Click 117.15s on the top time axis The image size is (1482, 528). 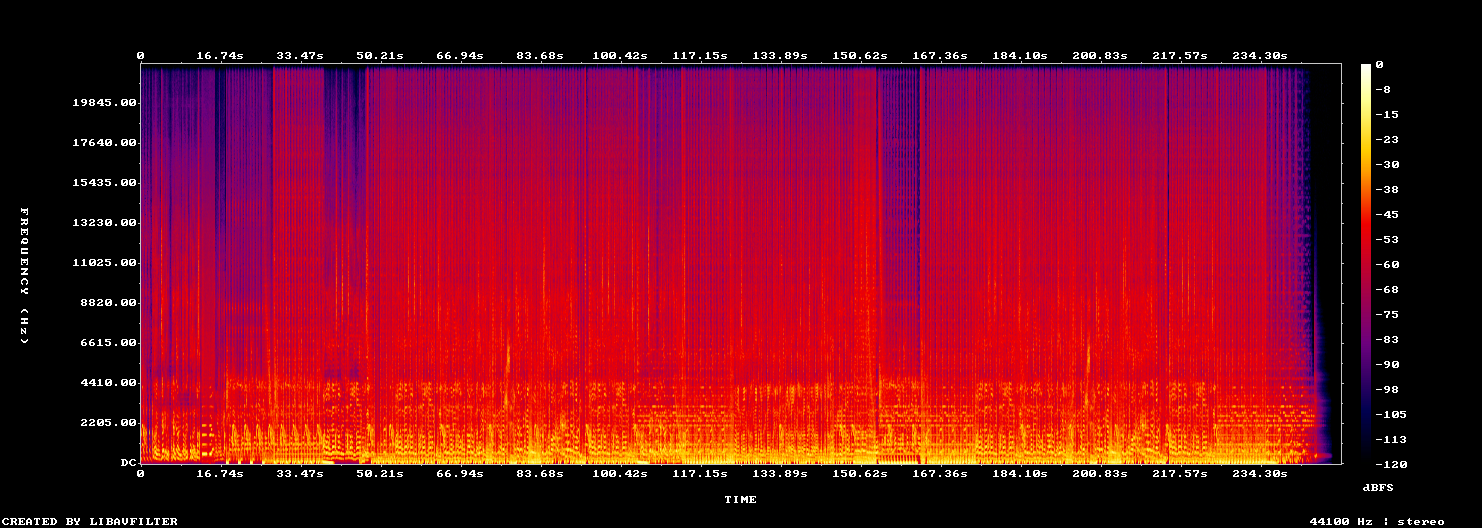click(x=700, y=55)
